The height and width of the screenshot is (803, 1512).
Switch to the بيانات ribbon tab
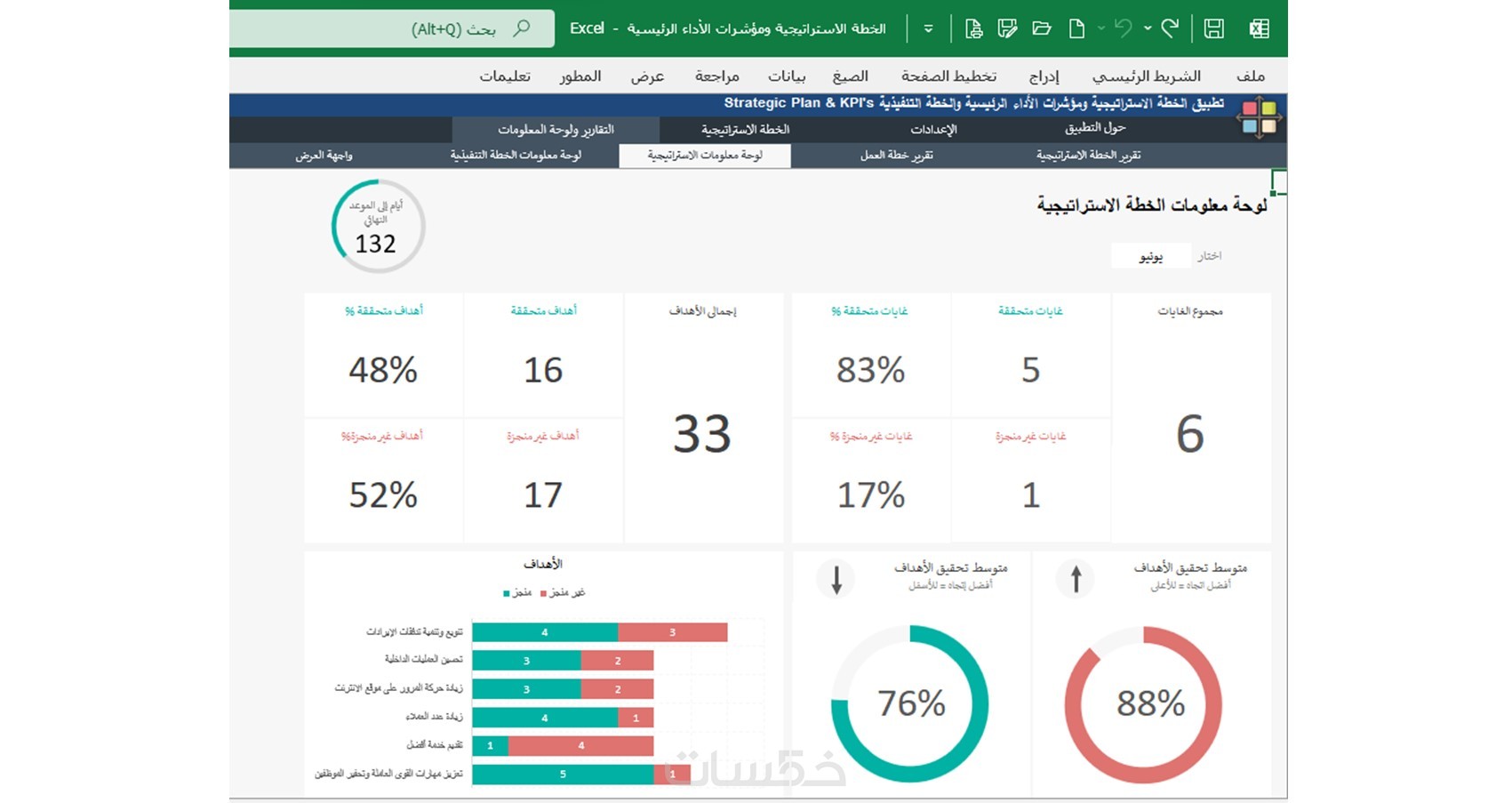787,76
